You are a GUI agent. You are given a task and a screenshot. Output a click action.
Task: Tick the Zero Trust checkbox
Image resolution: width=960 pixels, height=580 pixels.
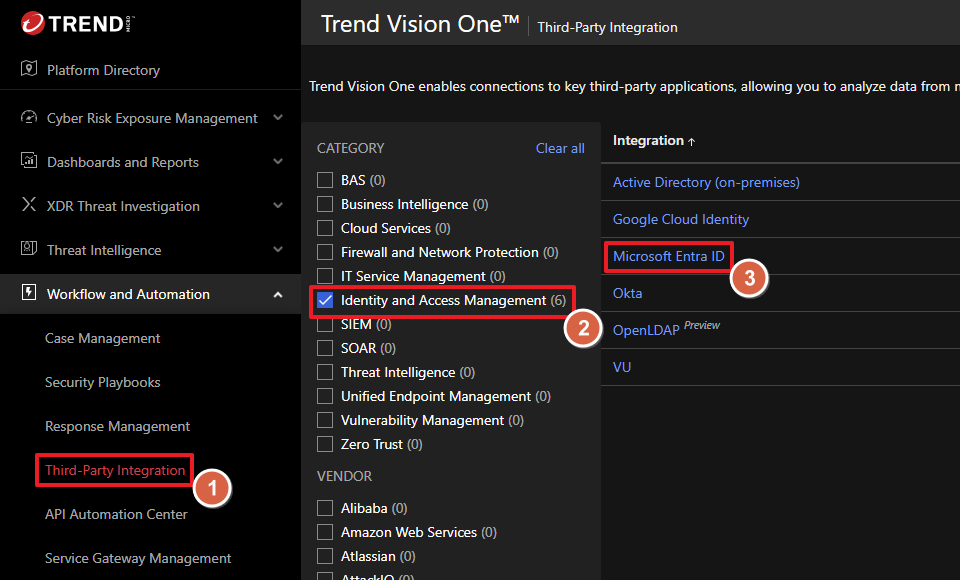[x=325, y=444]
